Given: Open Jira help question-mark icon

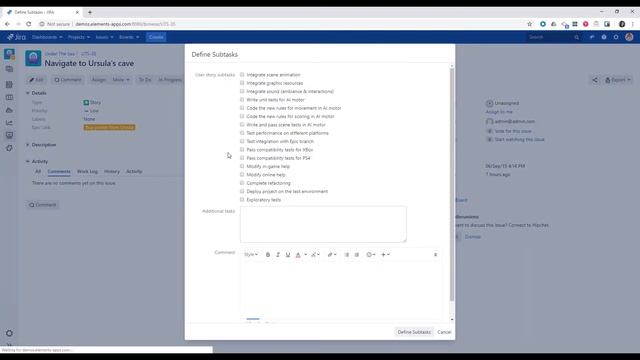Looking at the screenshot, I should [x=604, y=37].
